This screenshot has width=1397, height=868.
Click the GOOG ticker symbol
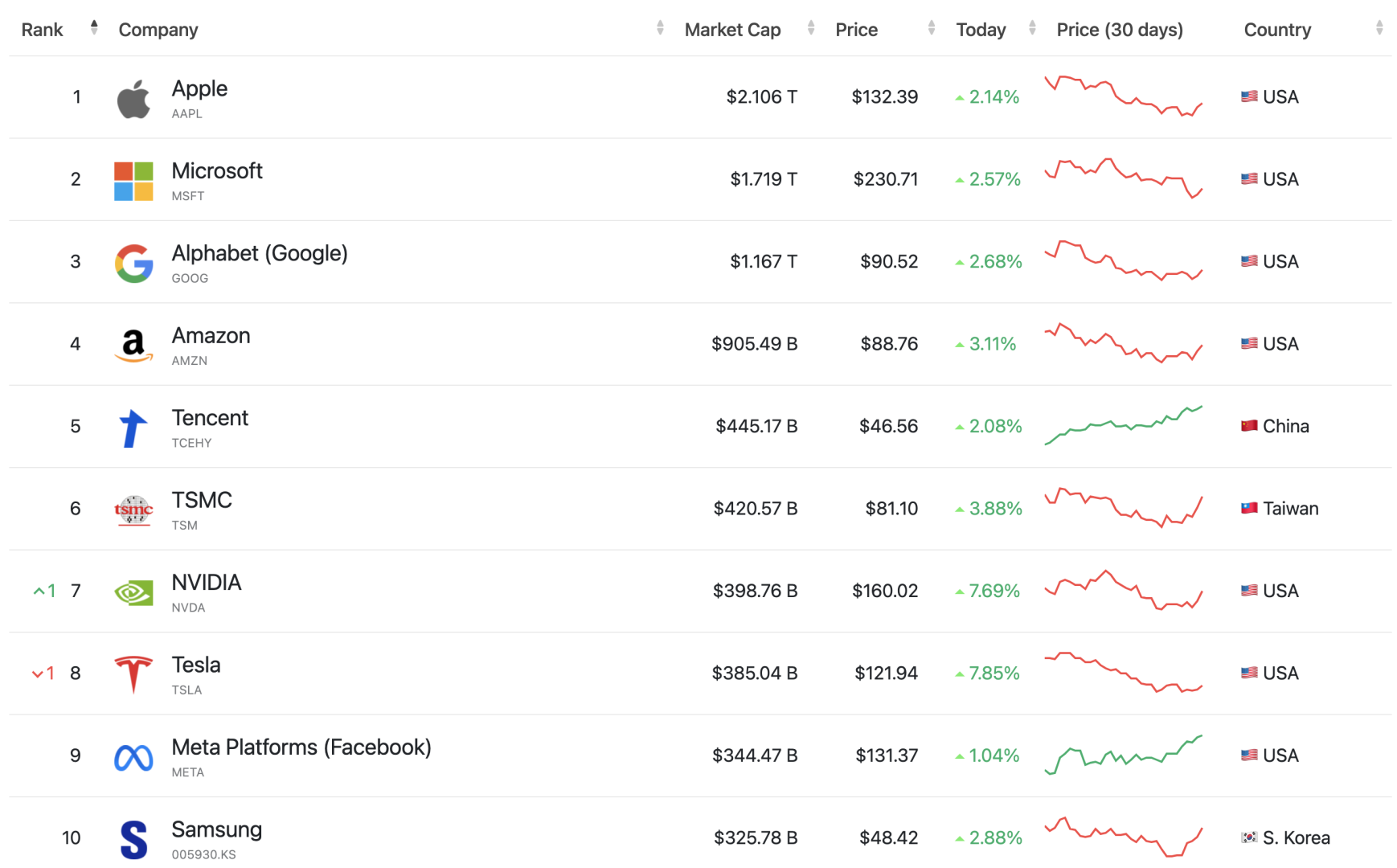(x=190, y=278)
